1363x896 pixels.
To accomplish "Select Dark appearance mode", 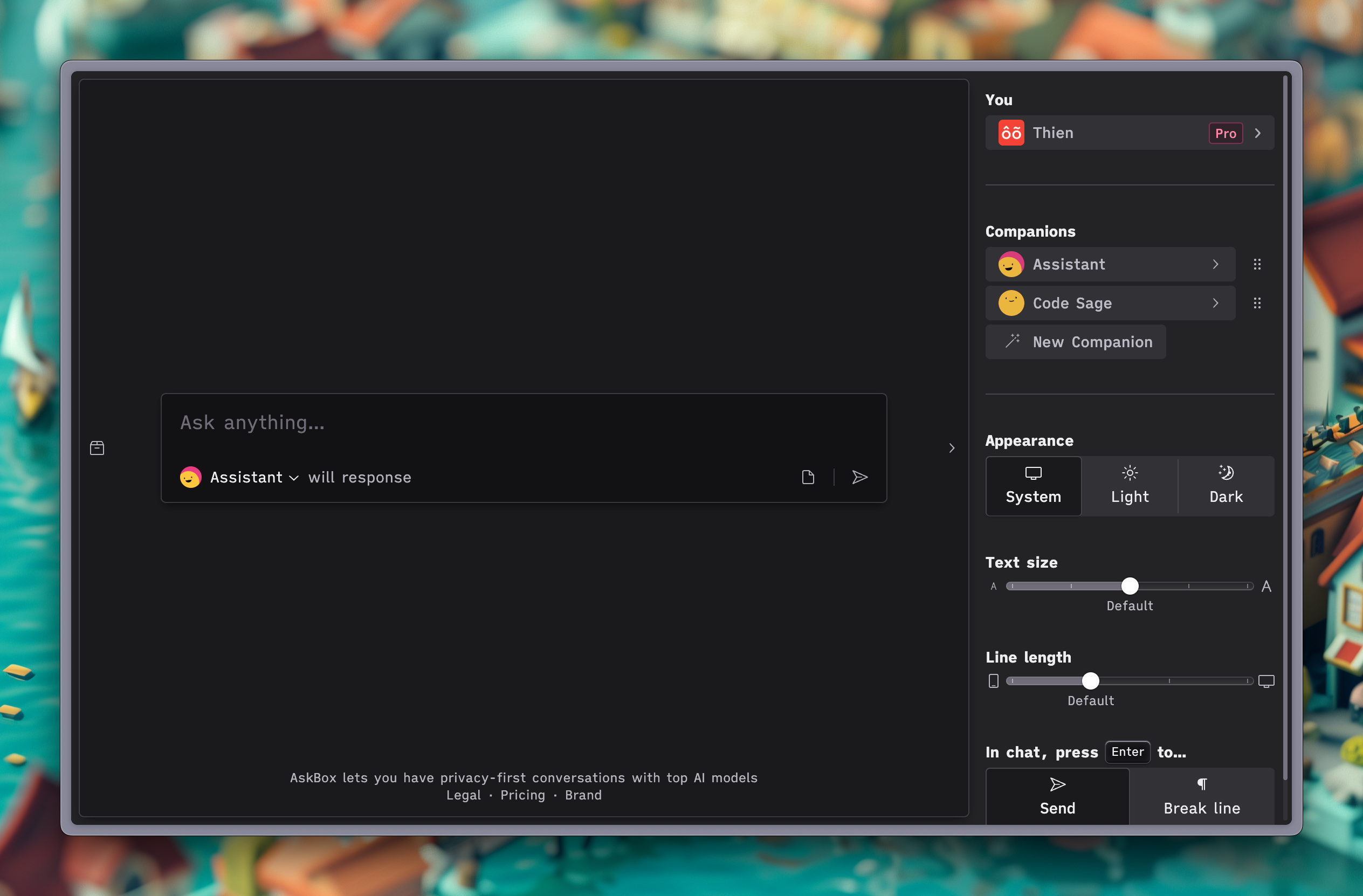I will [1226, 486].
